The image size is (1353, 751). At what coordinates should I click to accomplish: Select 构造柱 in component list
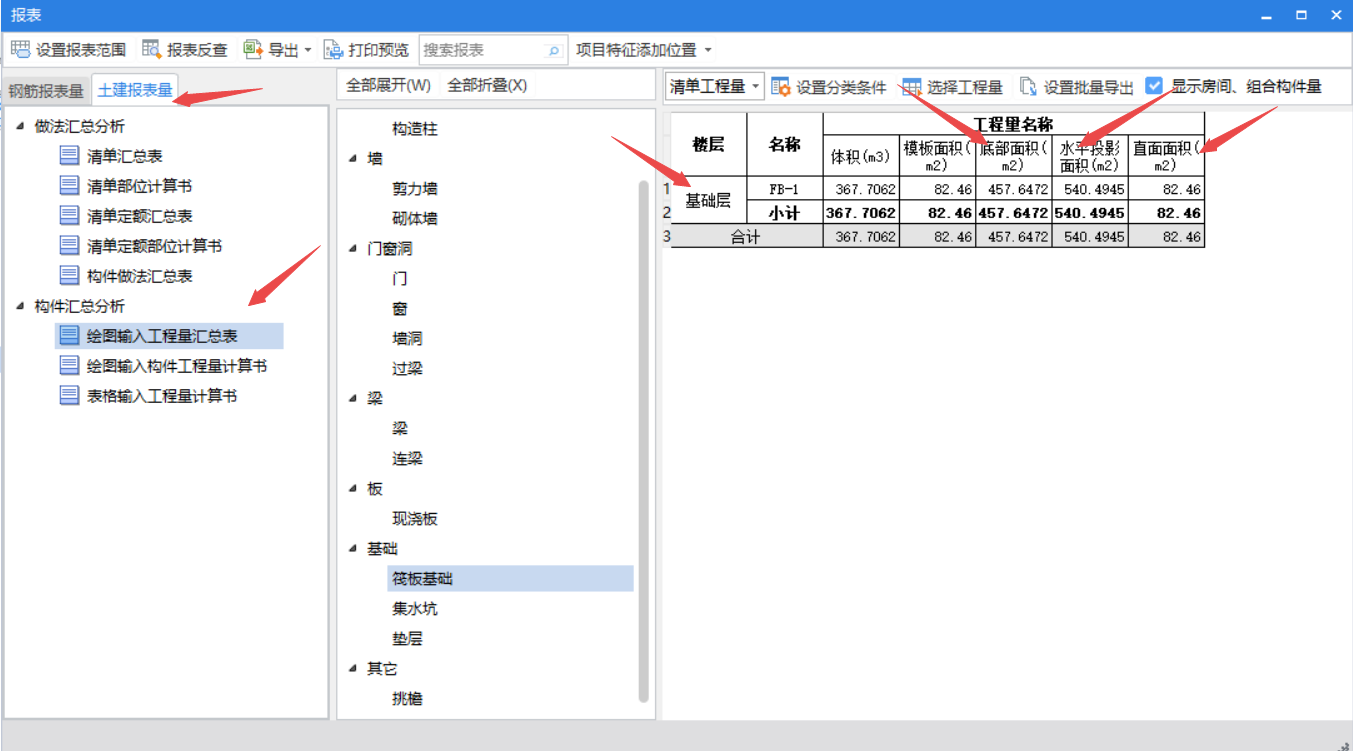[x=415, y=129]
